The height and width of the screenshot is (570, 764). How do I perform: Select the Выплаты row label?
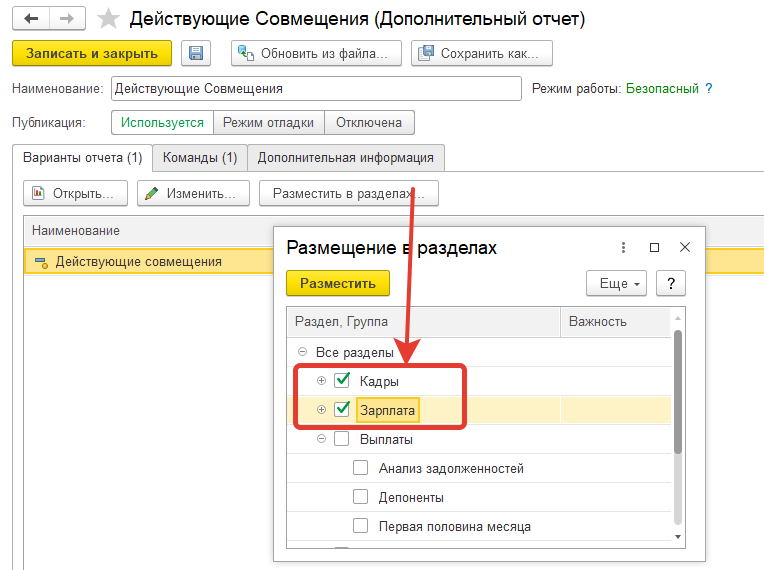click(x=386, y=439)
